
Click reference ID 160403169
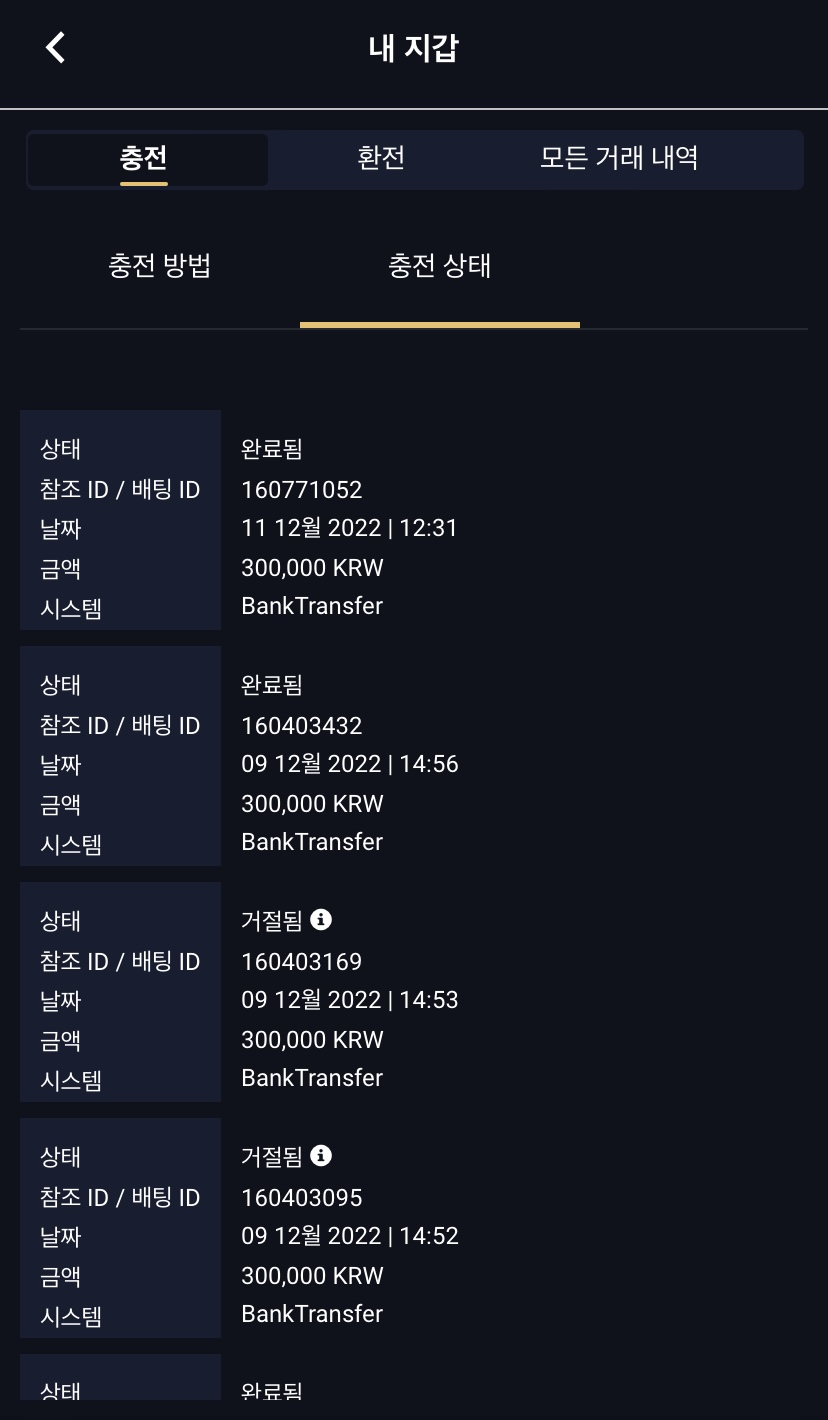pyautogui.click(x=302, y=962)
